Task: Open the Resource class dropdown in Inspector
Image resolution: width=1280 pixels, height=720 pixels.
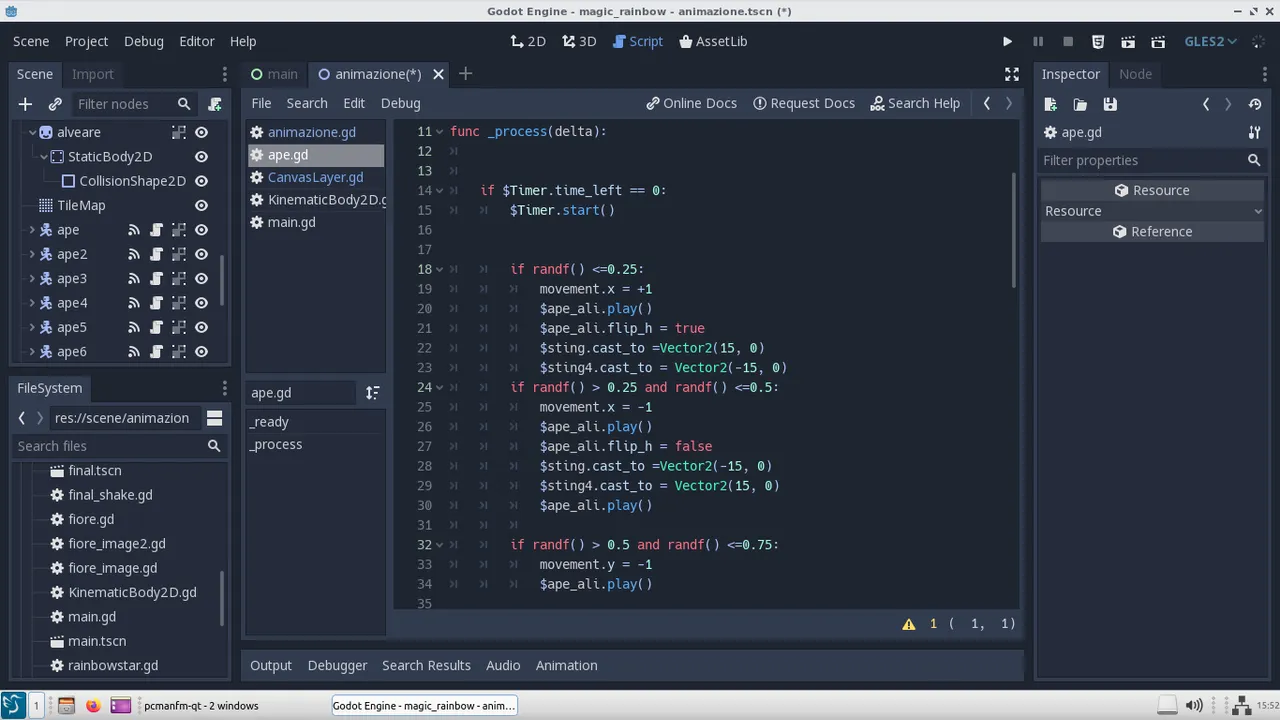Action: (1152, 211)
